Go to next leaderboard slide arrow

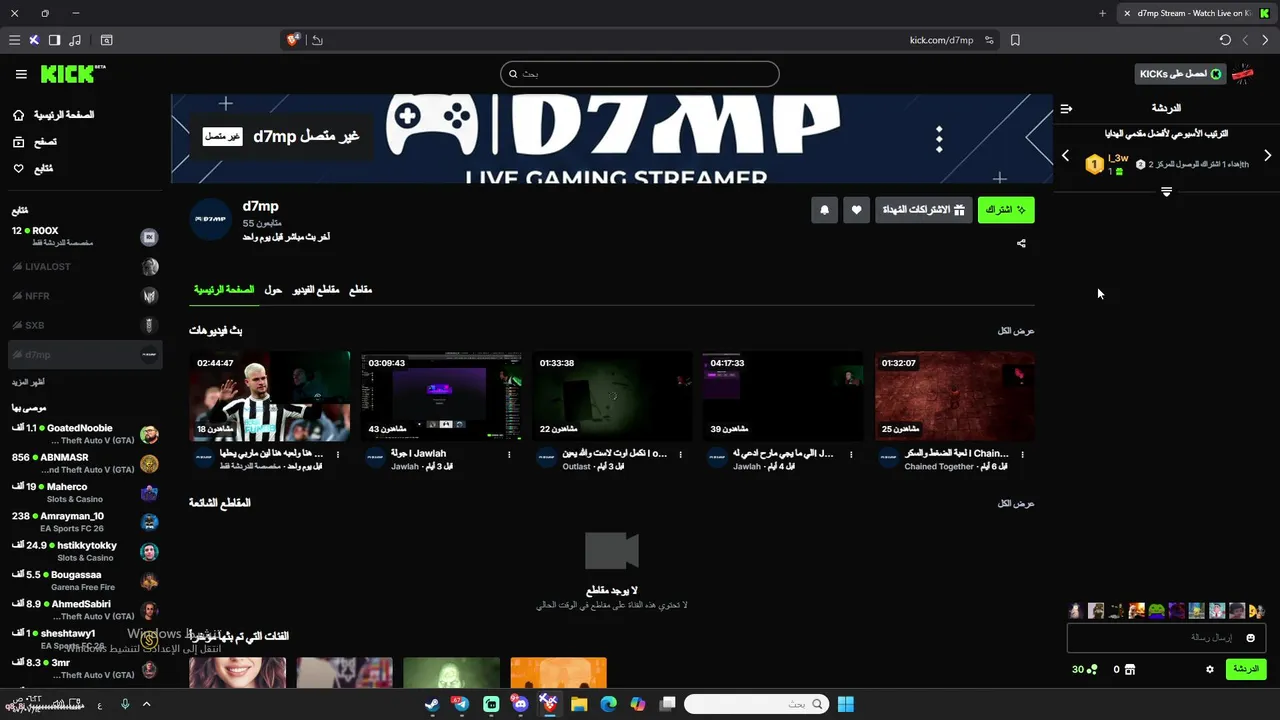pyautogui.click(x=1268, y=156)
